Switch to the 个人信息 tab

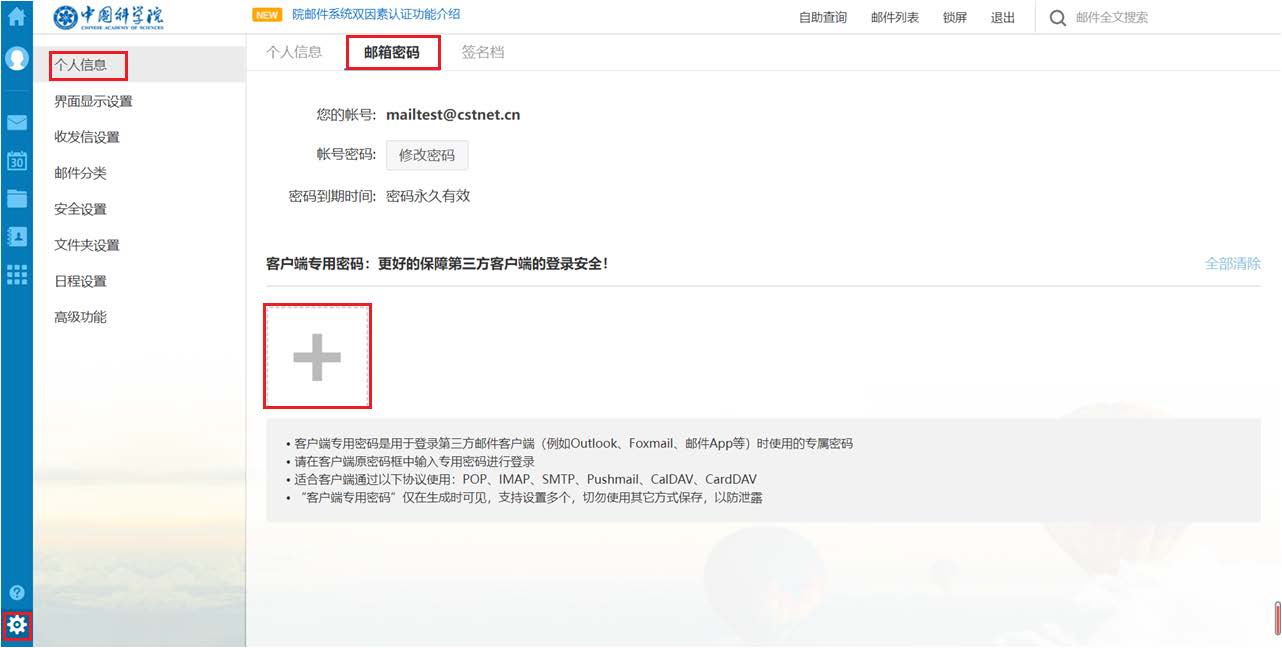(x=294, y=52)
